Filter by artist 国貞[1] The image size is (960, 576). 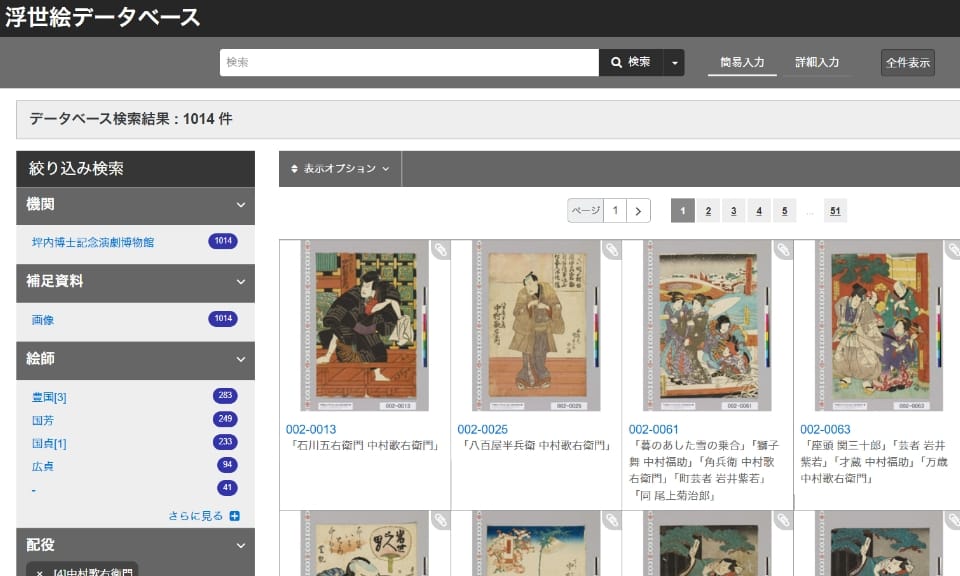click(x=49, y=443)
